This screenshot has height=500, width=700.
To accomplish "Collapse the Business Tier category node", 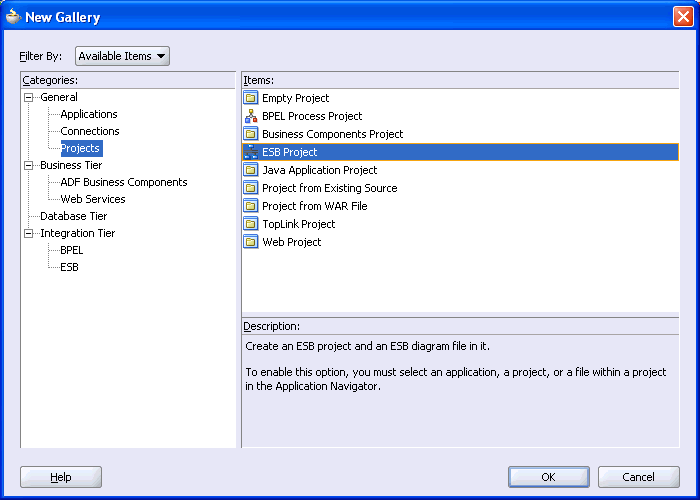I will pos(29,165).
